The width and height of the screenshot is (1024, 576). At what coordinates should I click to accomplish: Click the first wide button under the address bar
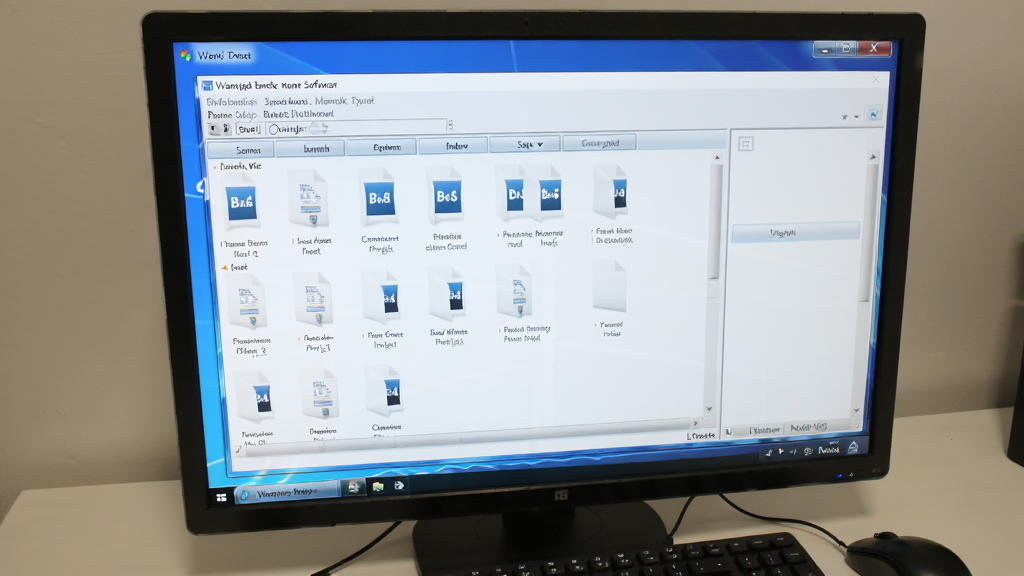[x=240, y=150]
